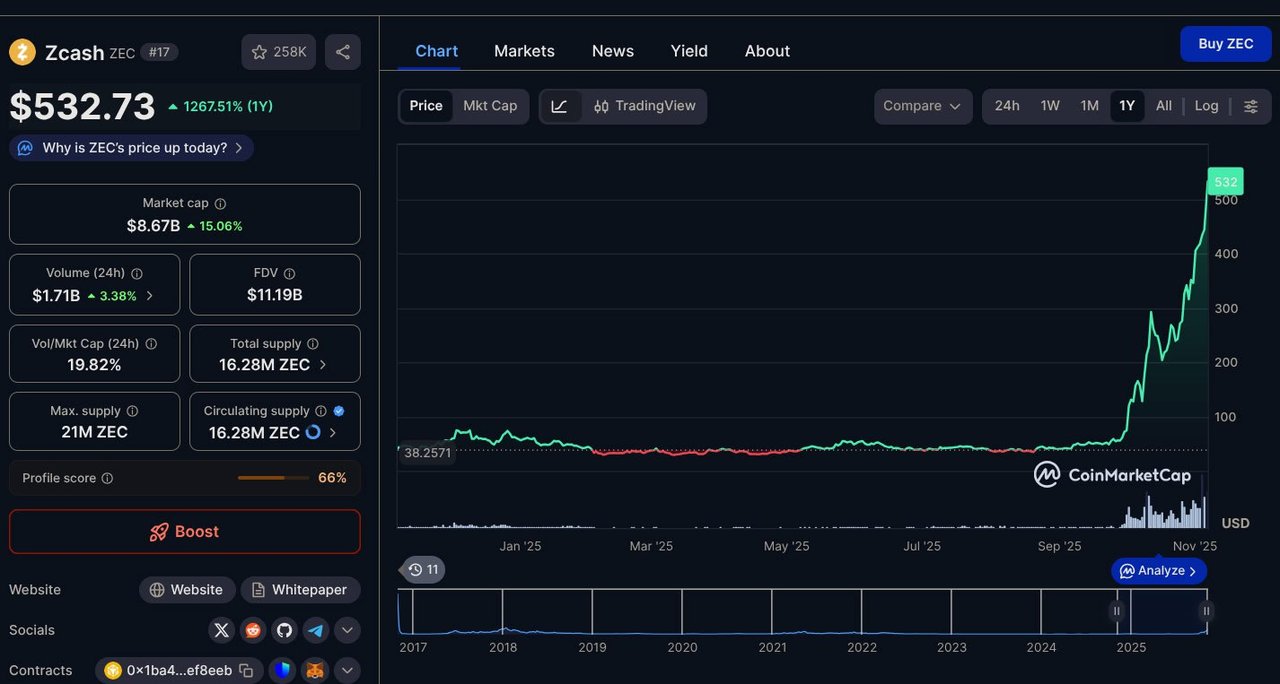This screenshot has height=684, width=1280.
Task: Open the Yield tab
Action: click(x=689, y=51)
